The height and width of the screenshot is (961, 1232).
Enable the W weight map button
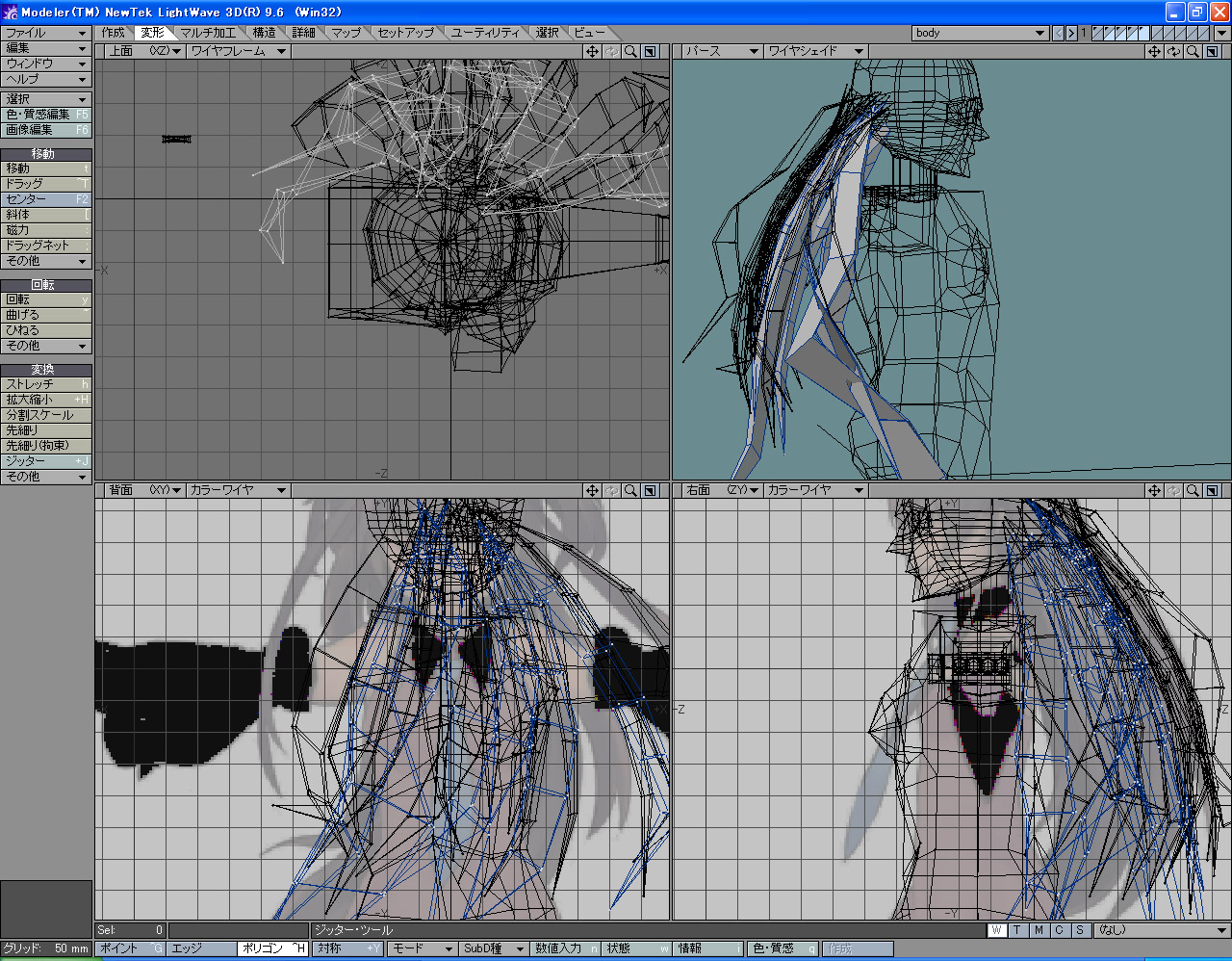click(x=996, y=930)
